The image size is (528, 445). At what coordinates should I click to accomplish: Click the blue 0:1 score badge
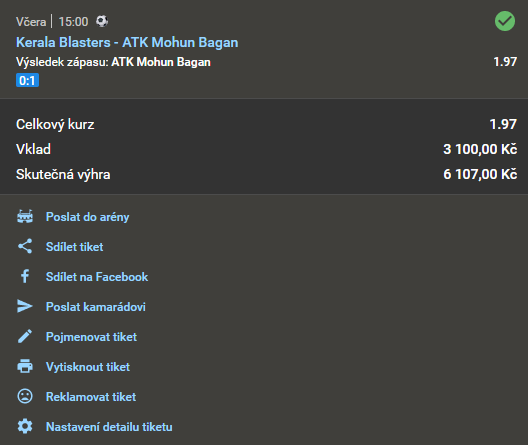(27, 80)
